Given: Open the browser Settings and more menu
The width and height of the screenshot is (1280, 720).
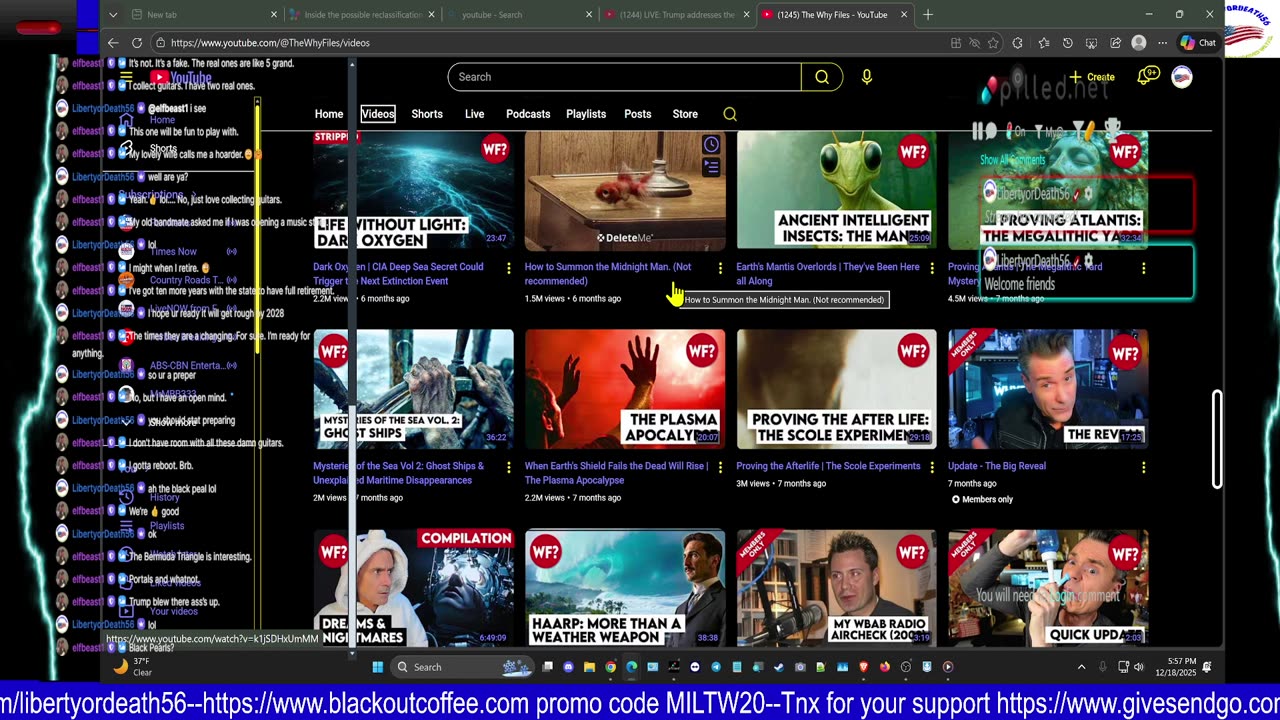Looking at the screenshot, I should click(1162, 43).
